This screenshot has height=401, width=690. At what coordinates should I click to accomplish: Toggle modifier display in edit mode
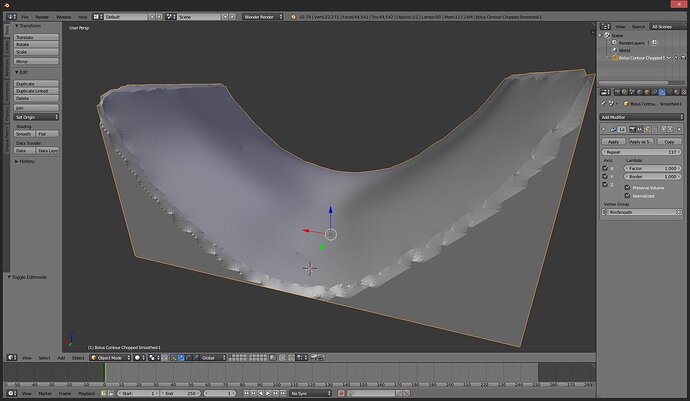[x=647, y=129]
